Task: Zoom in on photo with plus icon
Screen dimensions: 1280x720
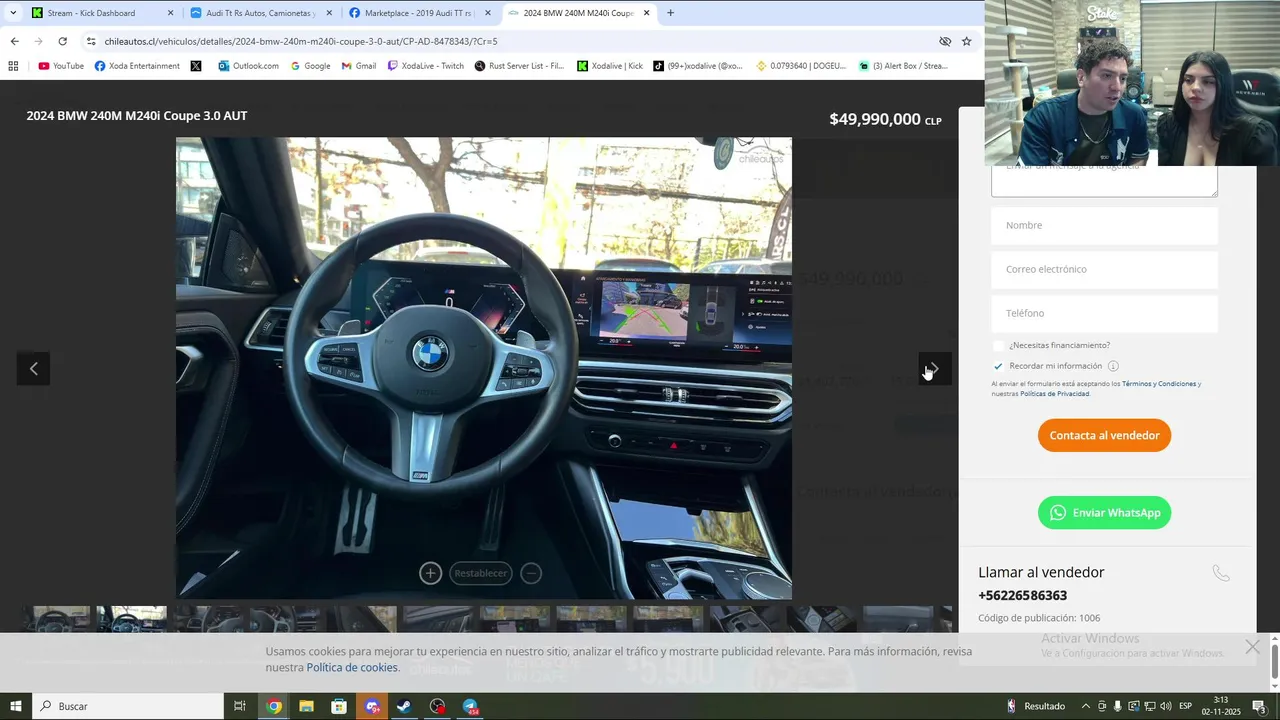Action: (x=430, y=573)
